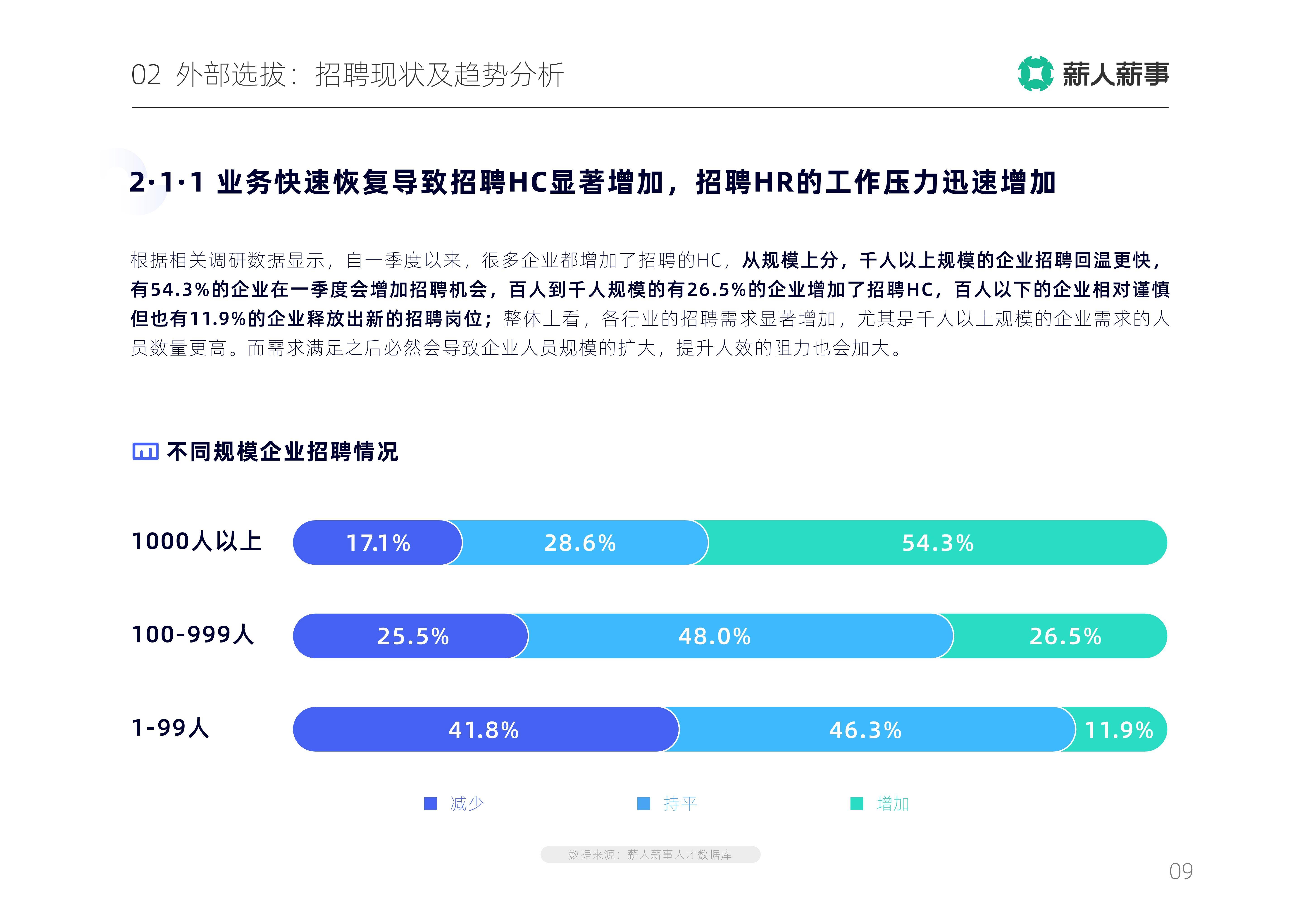Click the blue chart icon beside 不同规模企业招聘情况
The width and height of the screenshot is (1301, 924).
pos(145,451)
